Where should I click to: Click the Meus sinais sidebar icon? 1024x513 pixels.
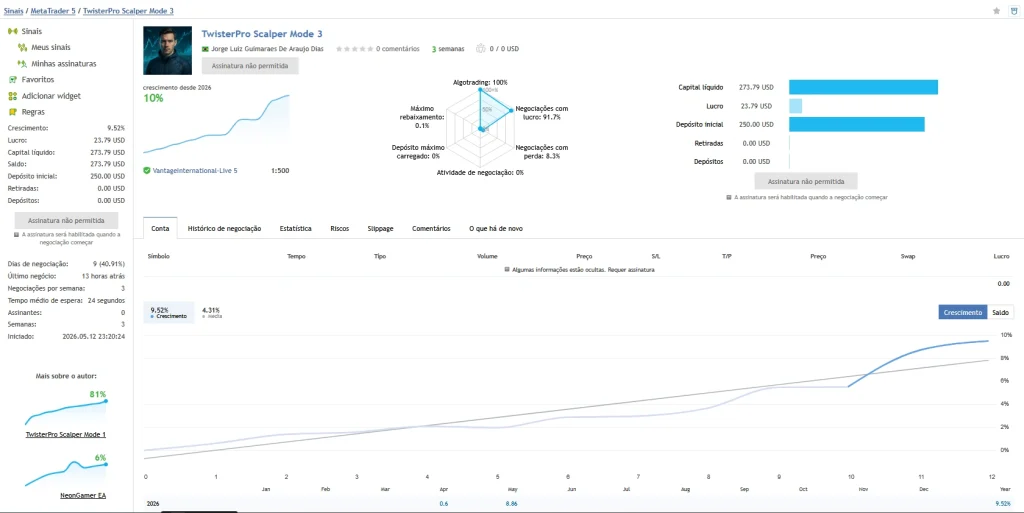(22, 48)
